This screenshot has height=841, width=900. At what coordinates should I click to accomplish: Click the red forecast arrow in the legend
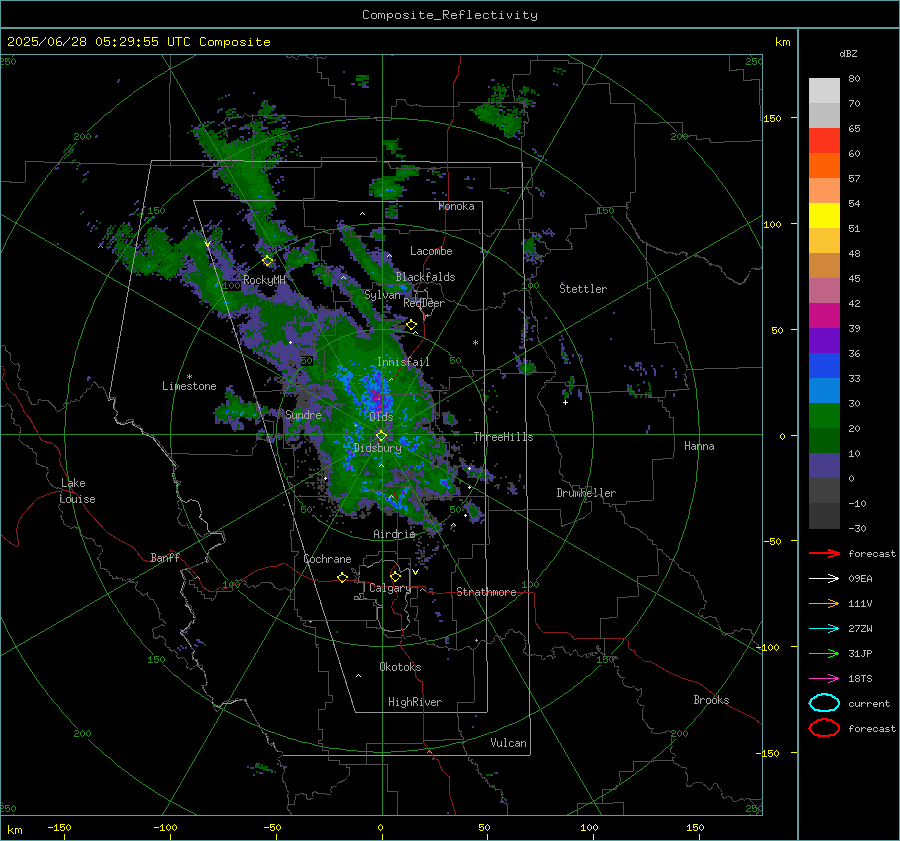click(x=824, y=553)
